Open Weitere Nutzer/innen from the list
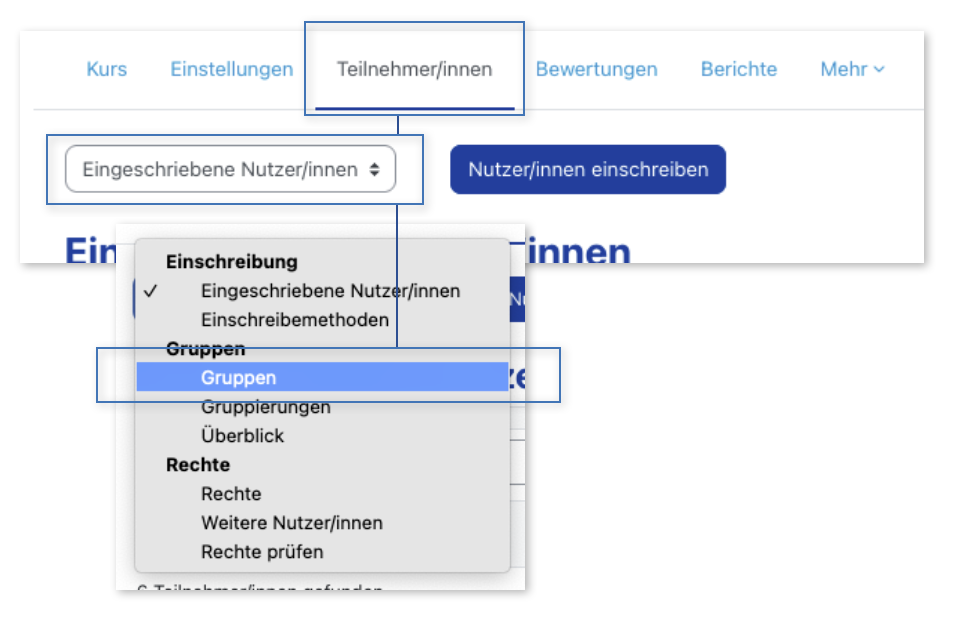 [x=291, y=523]
